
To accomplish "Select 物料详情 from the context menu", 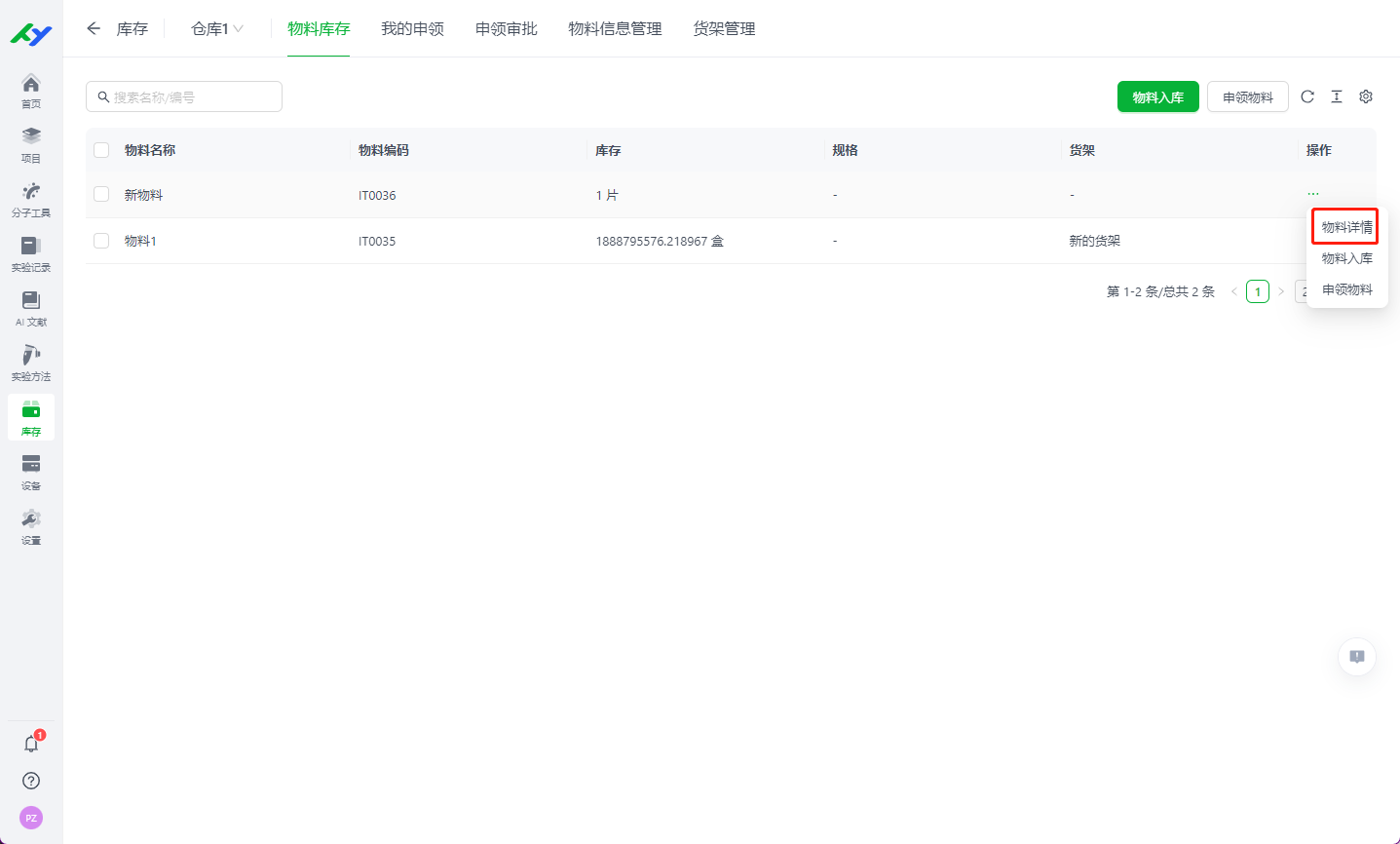I will pyautogui.click(x=1346, y=227).
